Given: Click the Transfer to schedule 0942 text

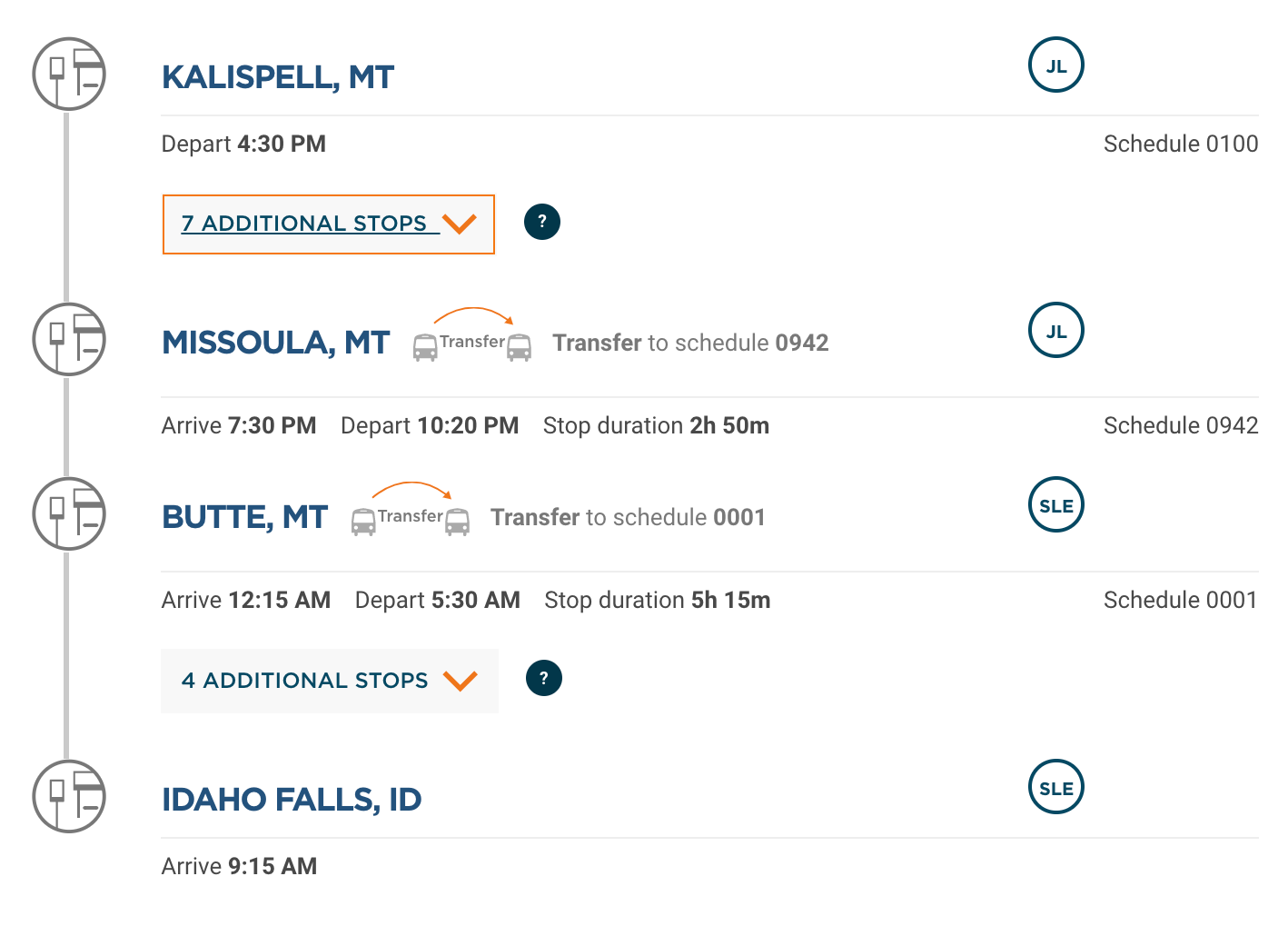Looking at the screenshot, I should tap(690, 343).
